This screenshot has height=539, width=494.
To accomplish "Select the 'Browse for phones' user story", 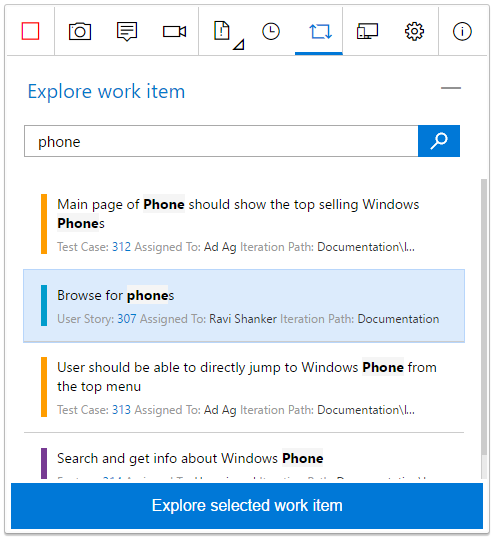I will [244, 306].
